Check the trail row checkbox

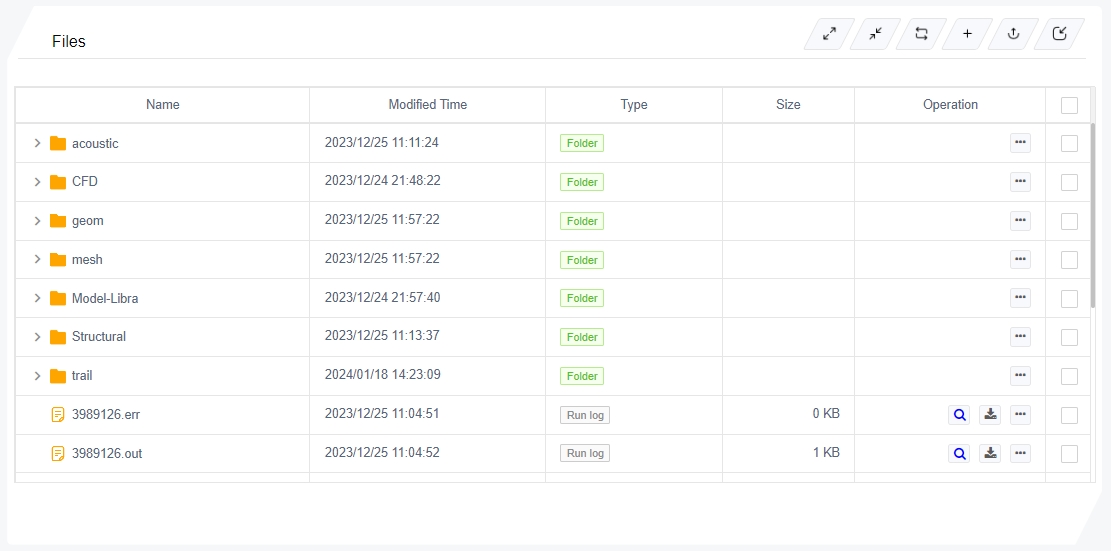[1069, 376]
